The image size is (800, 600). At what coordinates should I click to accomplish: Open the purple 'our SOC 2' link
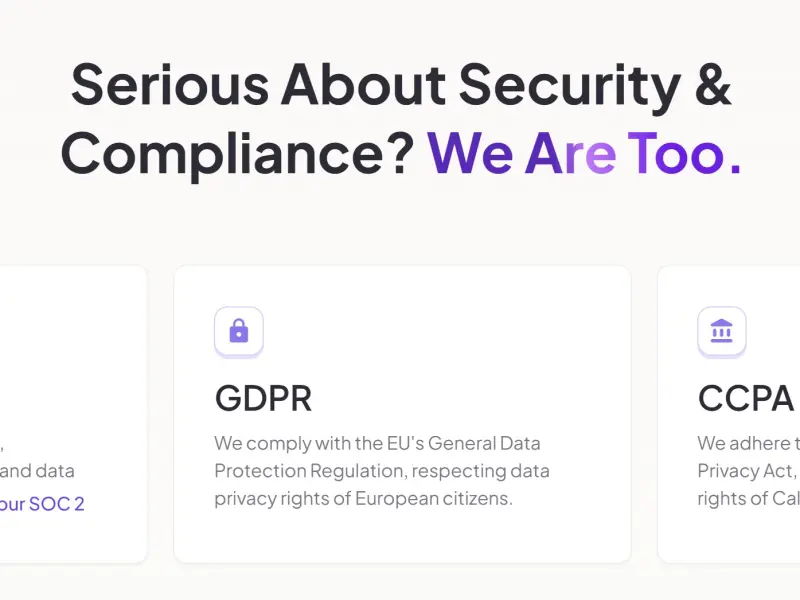[x=42, y=504]
